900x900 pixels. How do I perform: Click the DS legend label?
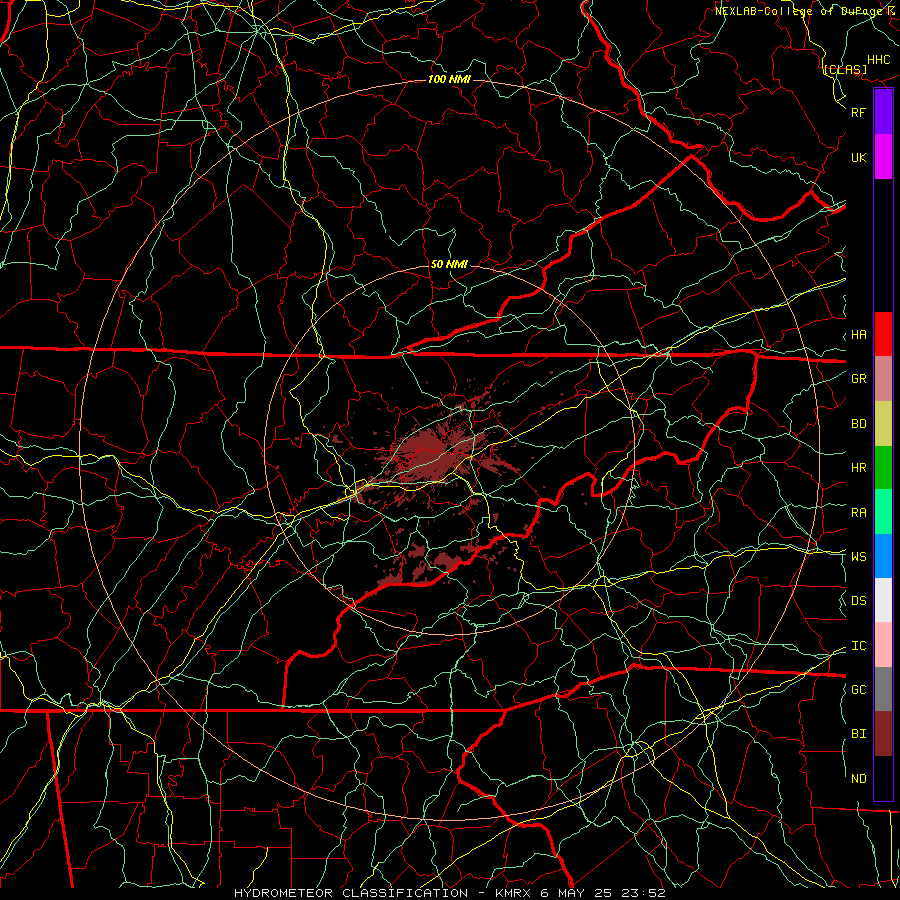pyautogui.click(x=859, y=601)
